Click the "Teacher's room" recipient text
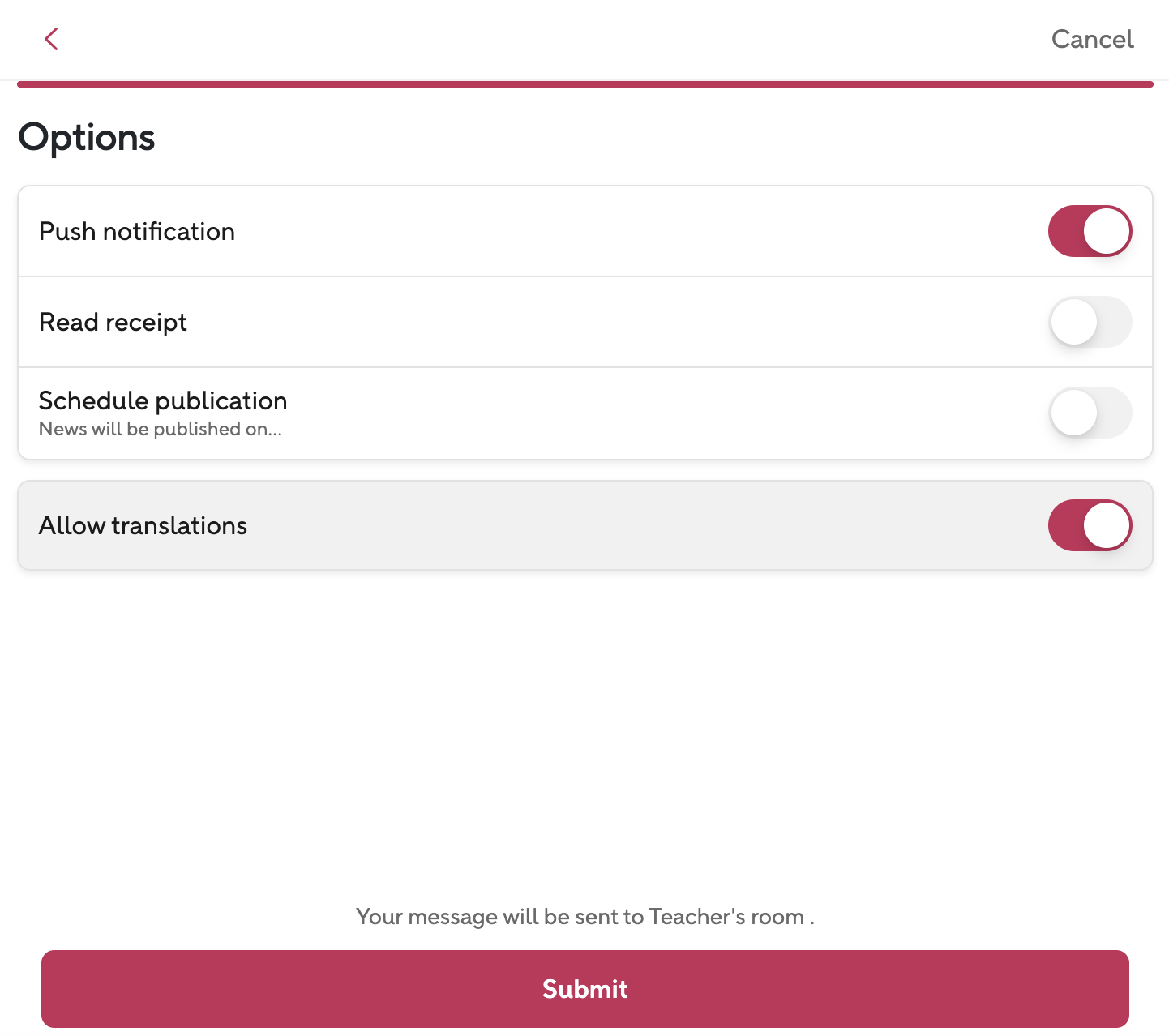 tap(726, 917)
